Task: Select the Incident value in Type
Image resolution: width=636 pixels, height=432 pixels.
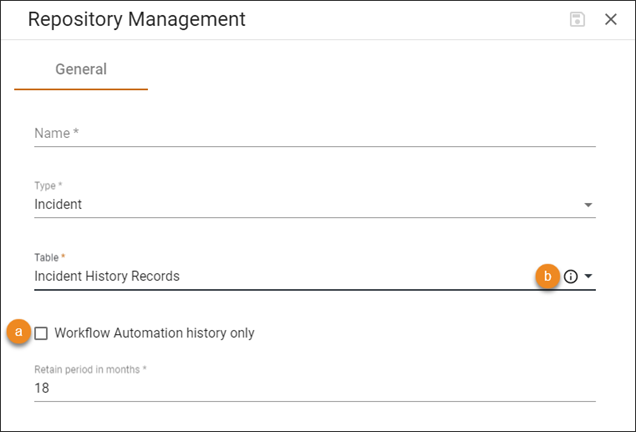Action: [x=58, y=204]
